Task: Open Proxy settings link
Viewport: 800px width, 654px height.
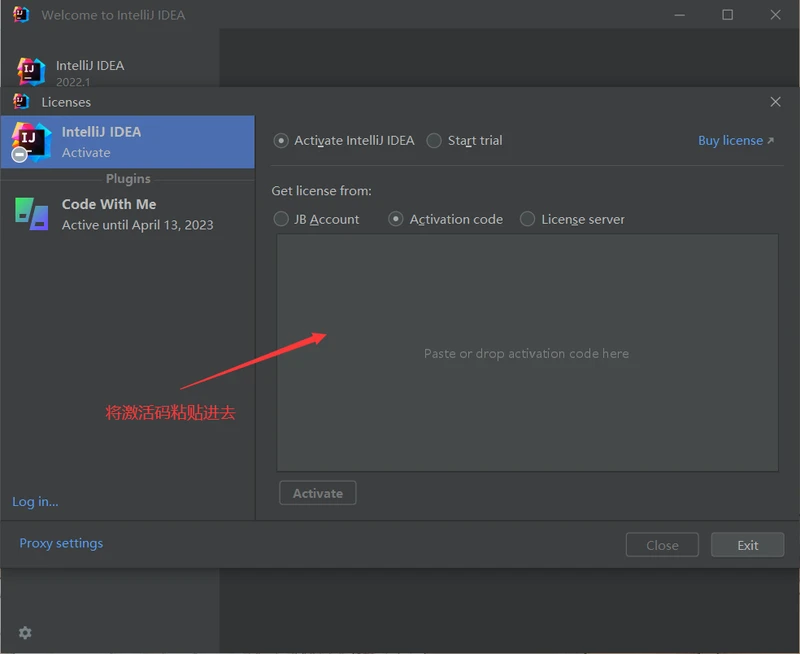Action: click(61, 543)
